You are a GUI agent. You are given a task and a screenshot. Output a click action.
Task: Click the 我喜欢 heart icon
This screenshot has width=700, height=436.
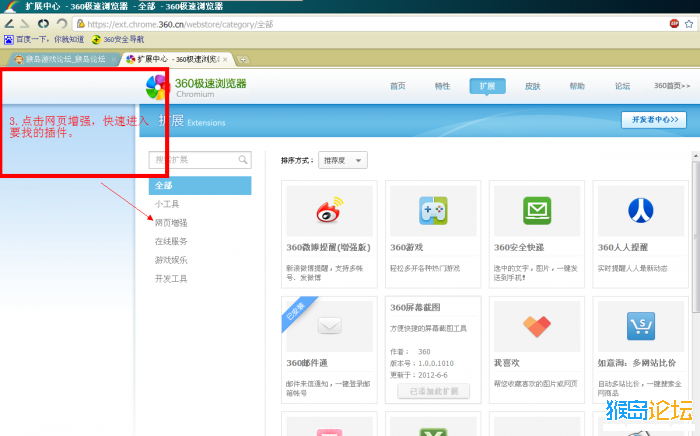coord(537,326)
